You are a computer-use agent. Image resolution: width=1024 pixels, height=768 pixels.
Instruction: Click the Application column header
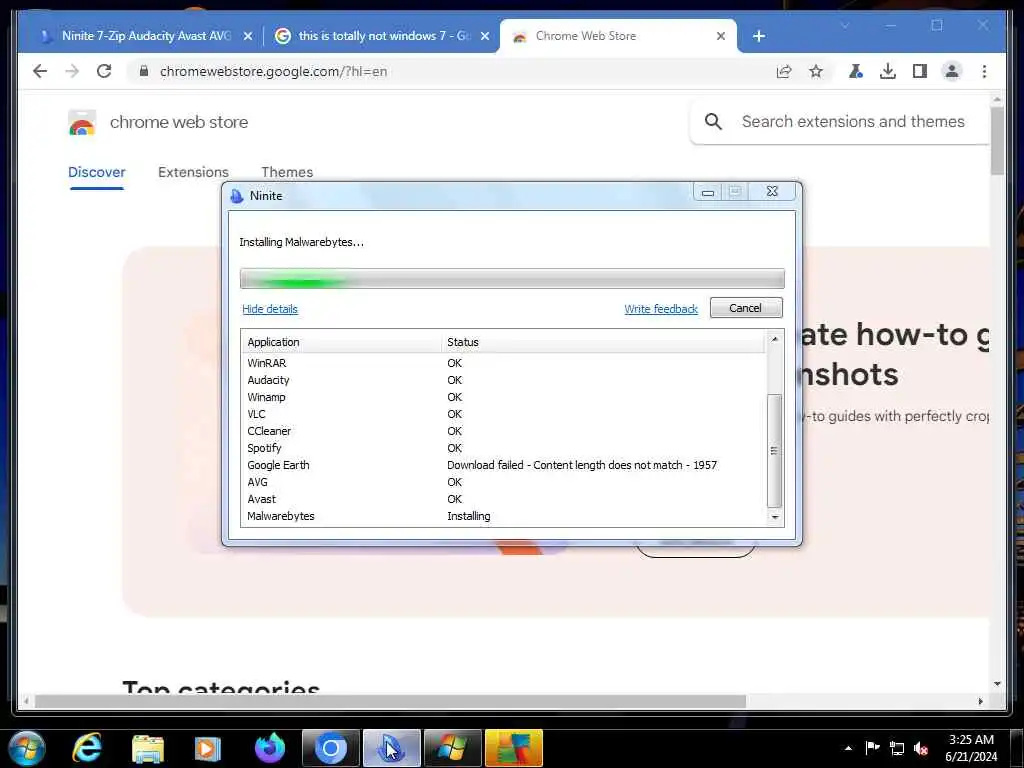342,342
